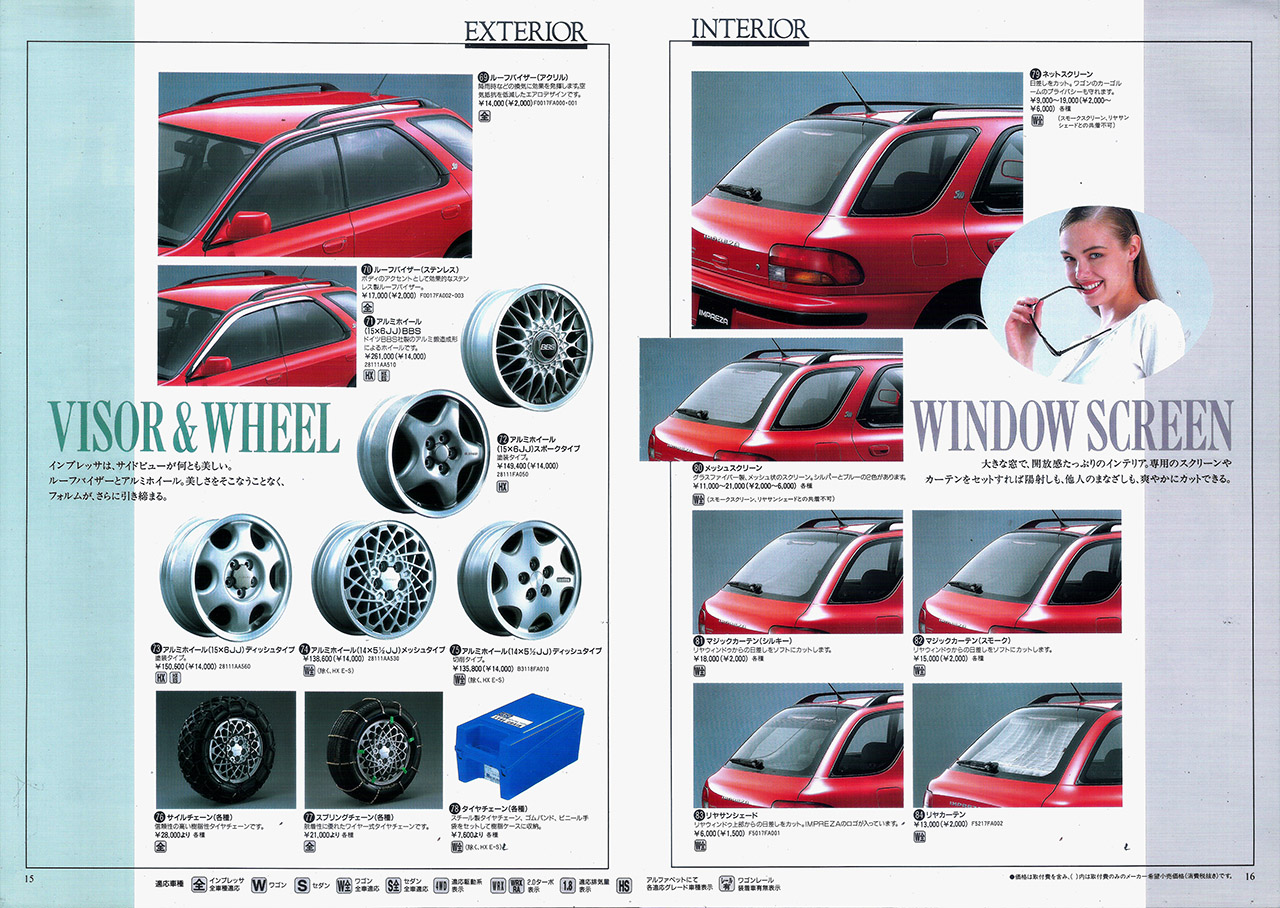Click the HX badge under spoke wheel item 72

coord(503,488)
